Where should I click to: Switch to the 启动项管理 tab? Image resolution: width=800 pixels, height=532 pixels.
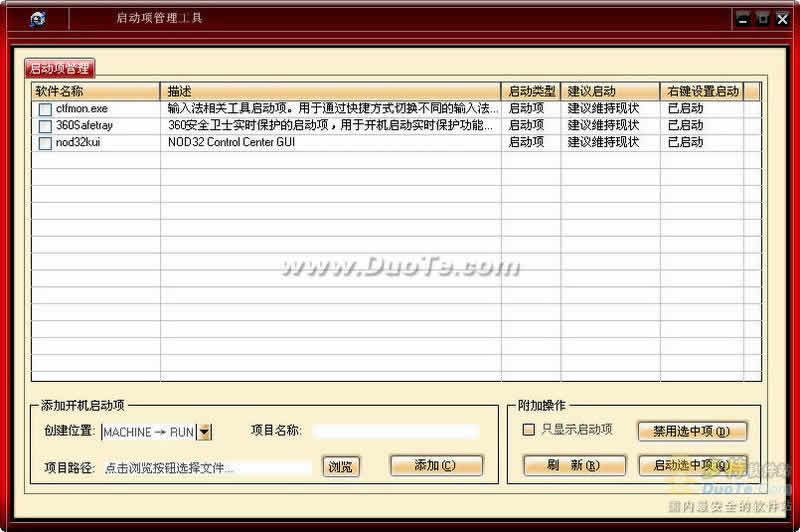click(59, 68)
